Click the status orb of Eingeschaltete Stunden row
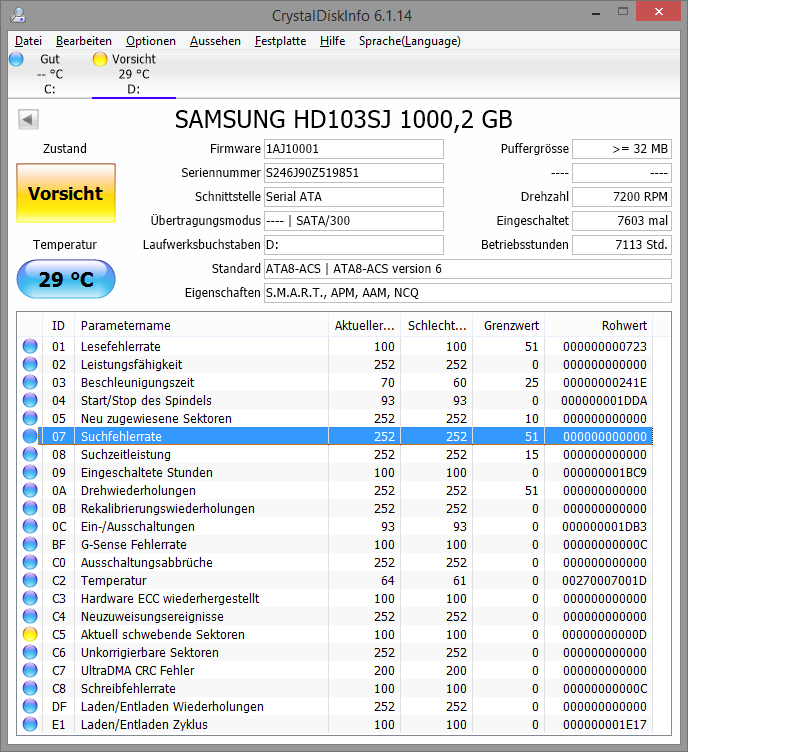 coord(30,472)
